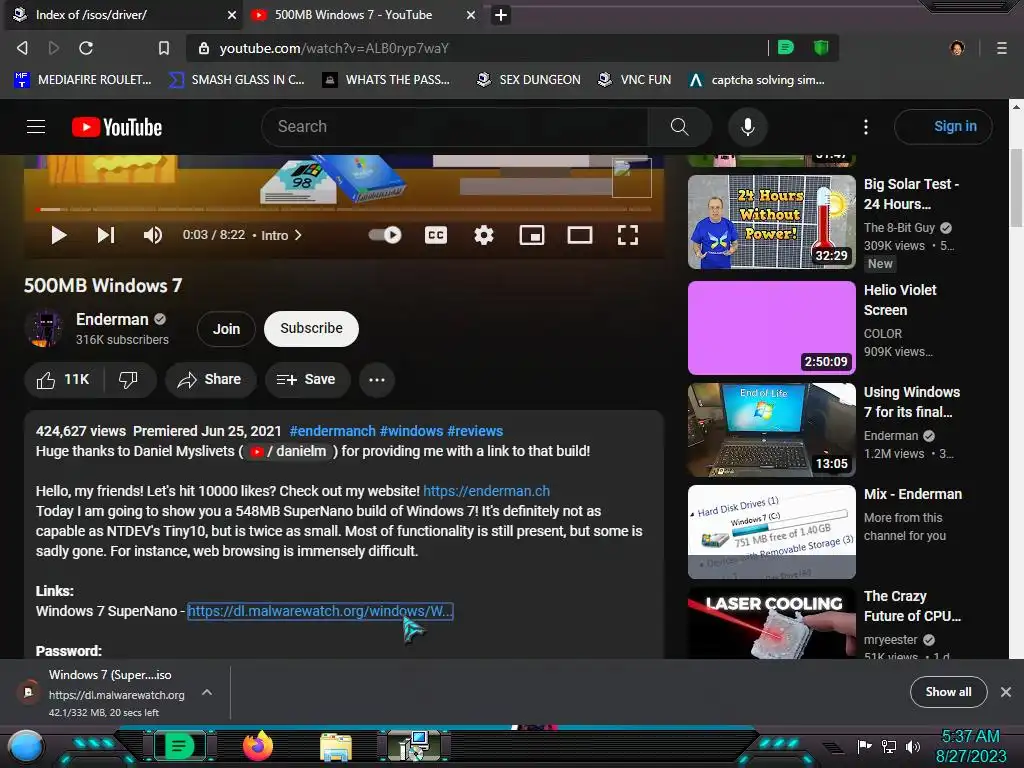Go to the YouTube home logo
Viewport: 1024px width, 768px height.
pyautogui.click(x=117, y=127)
